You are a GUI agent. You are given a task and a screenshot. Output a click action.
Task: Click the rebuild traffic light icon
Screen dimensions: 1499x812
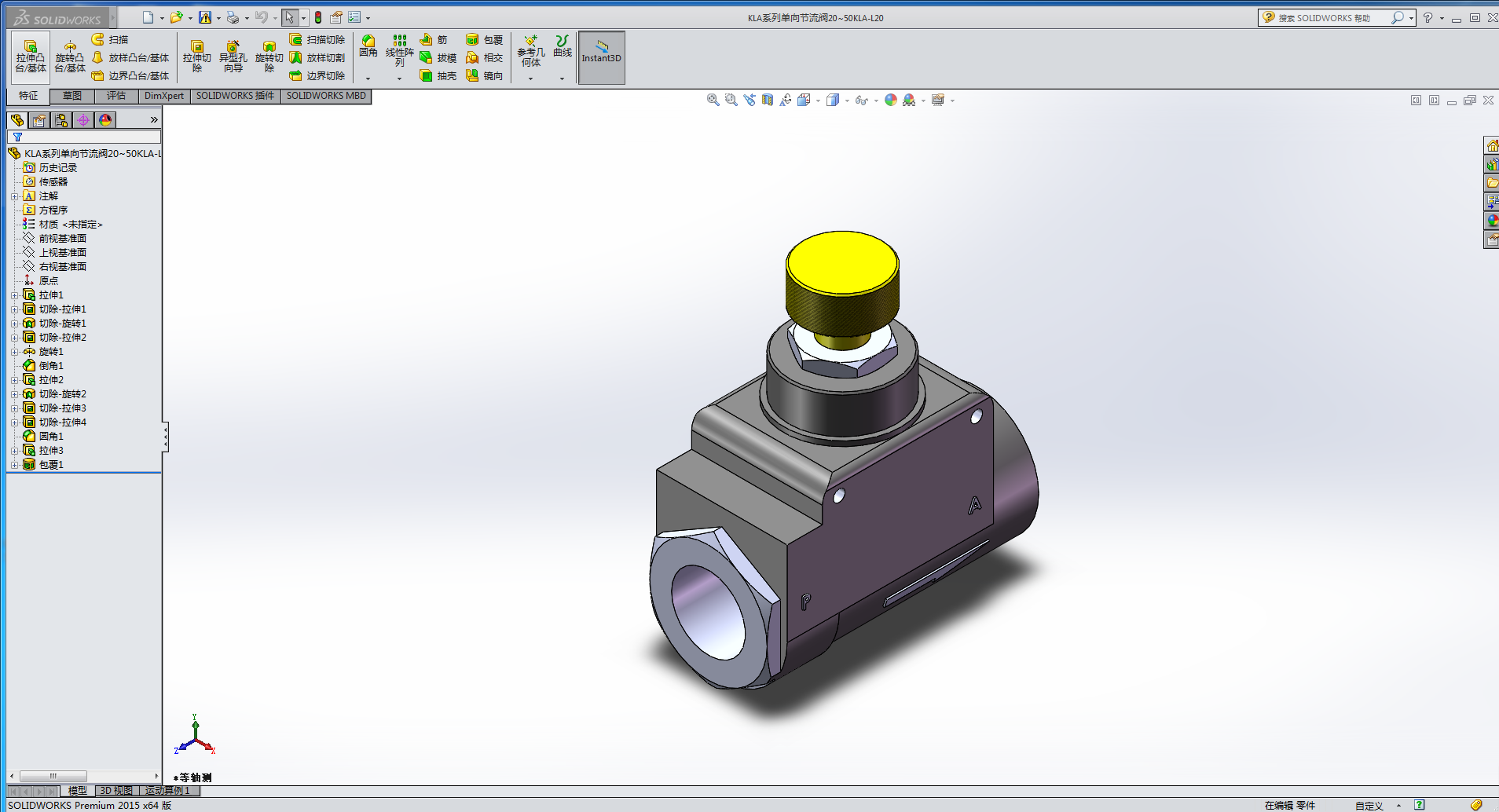pyautogui.click(x=318, y=17)
